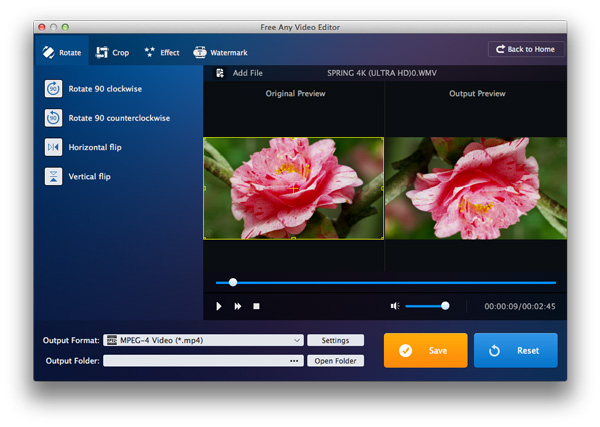This screenshot has width=600, height=427.
Task: Click the Horizontal flip label
Action: click(x=95, y=147)
